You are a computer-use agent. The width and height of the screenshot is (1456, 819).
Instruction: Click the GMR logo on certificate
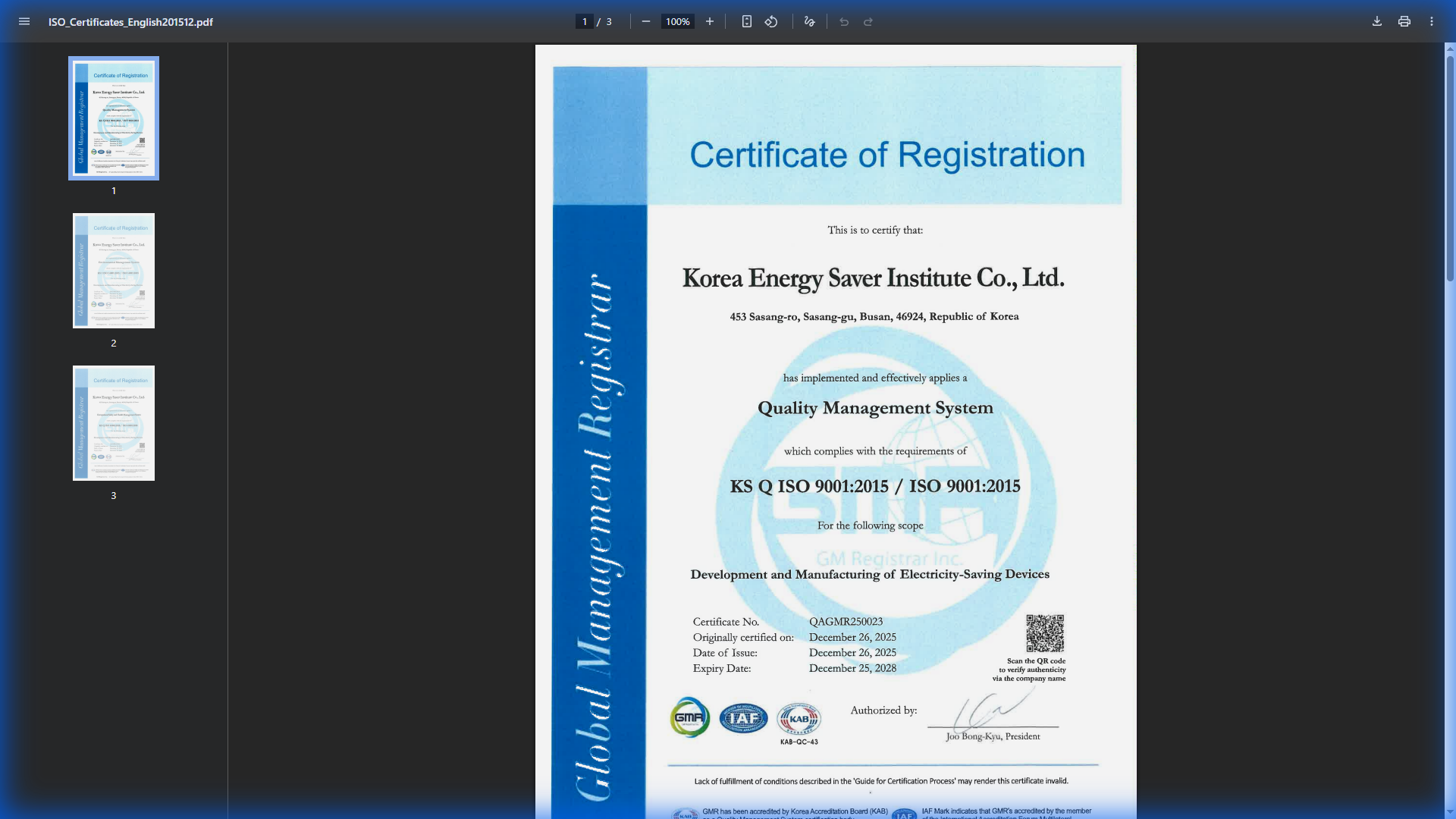[690, 717]
